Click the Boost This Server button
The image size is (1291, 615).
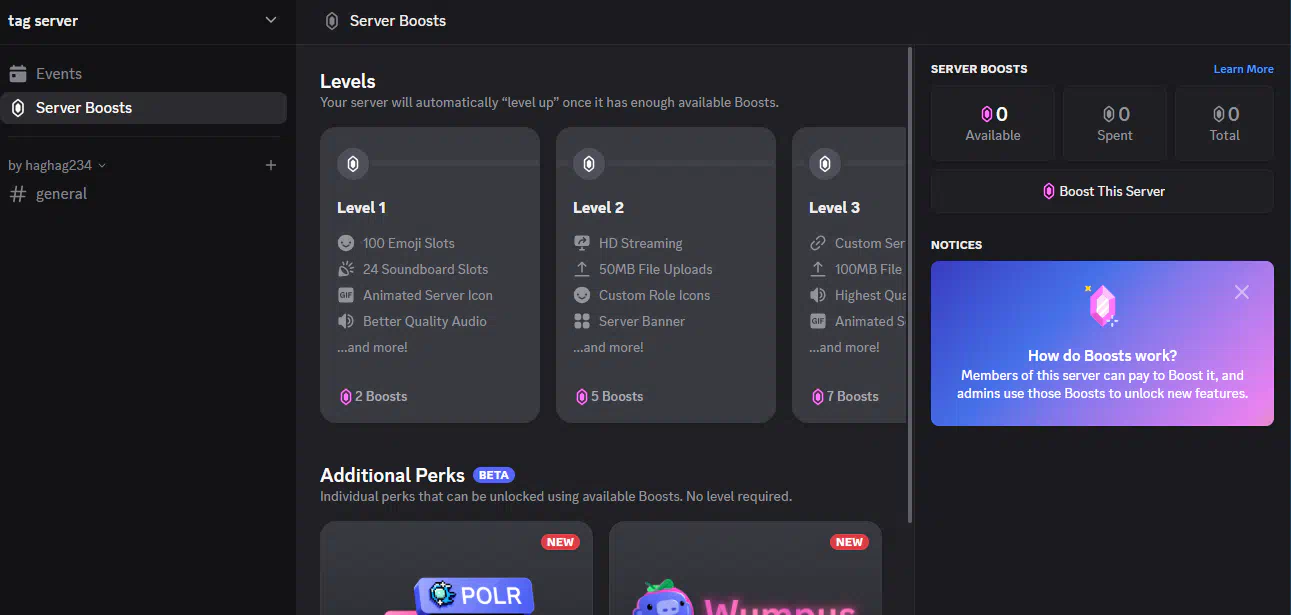1102,191
